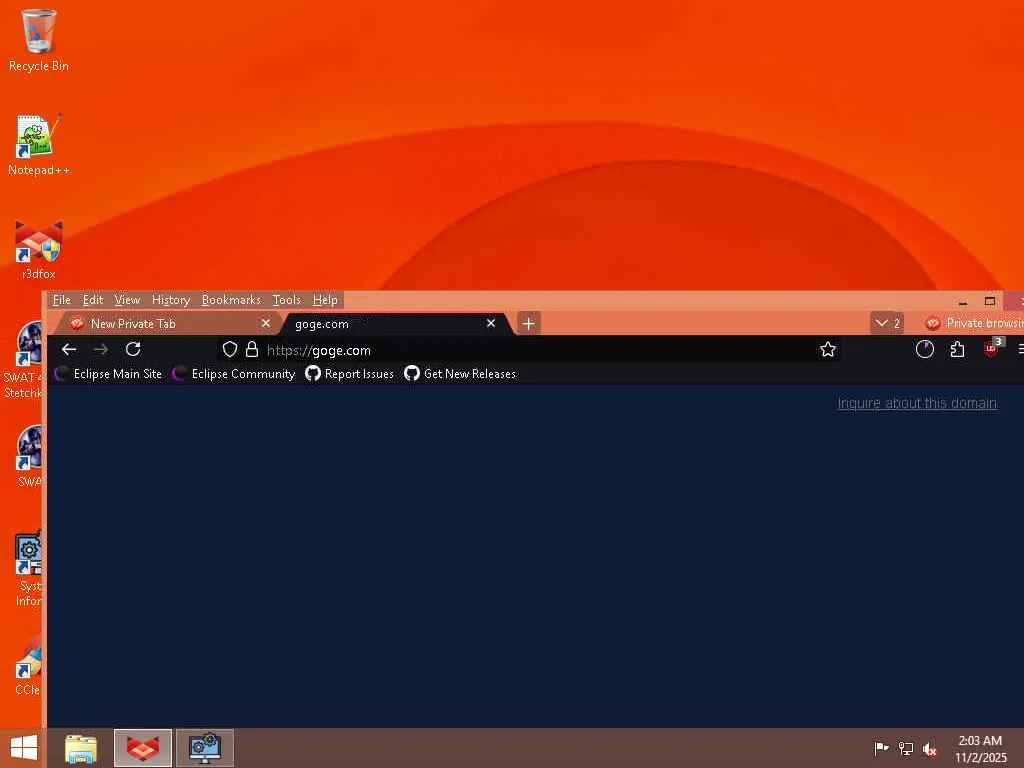Switch to the New Private Tab

pos(167,323)
